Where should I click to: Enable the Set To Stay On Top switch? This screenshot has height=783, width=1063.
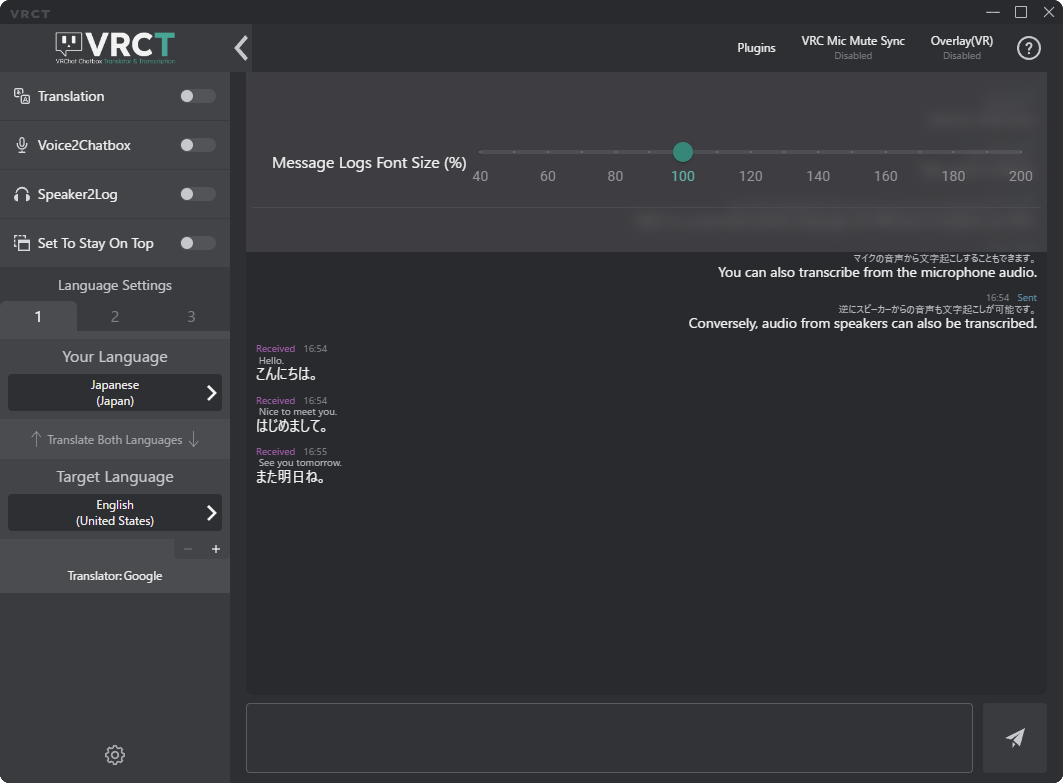197,243
